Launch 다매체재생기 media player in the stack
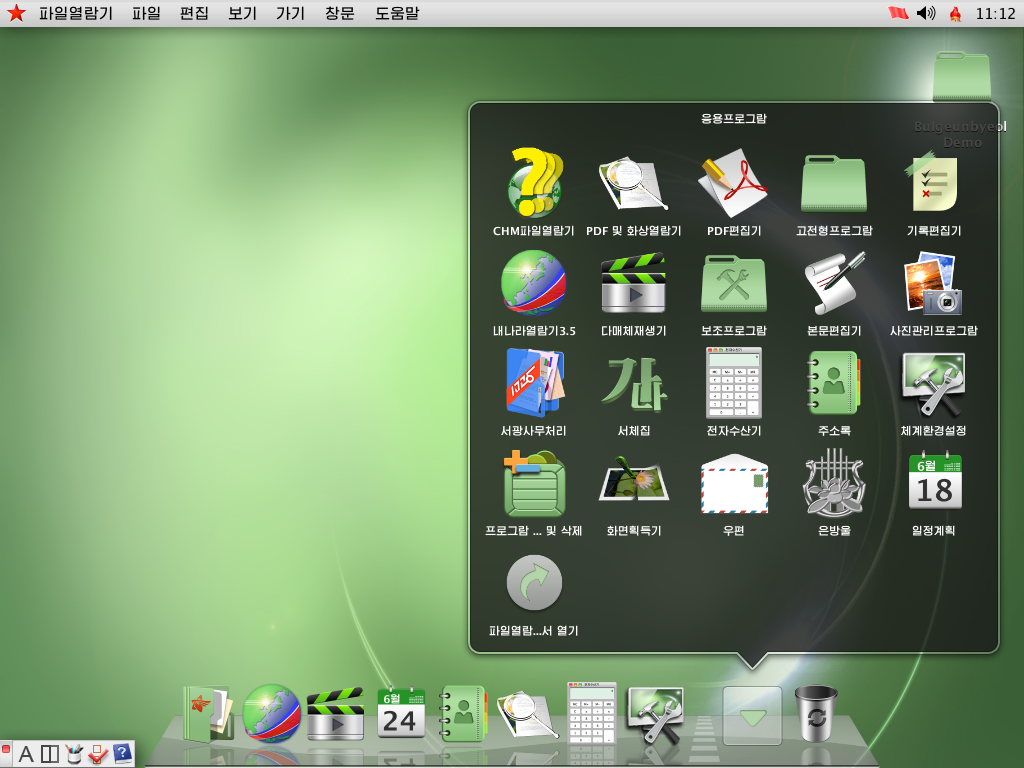 click(633, 283)
